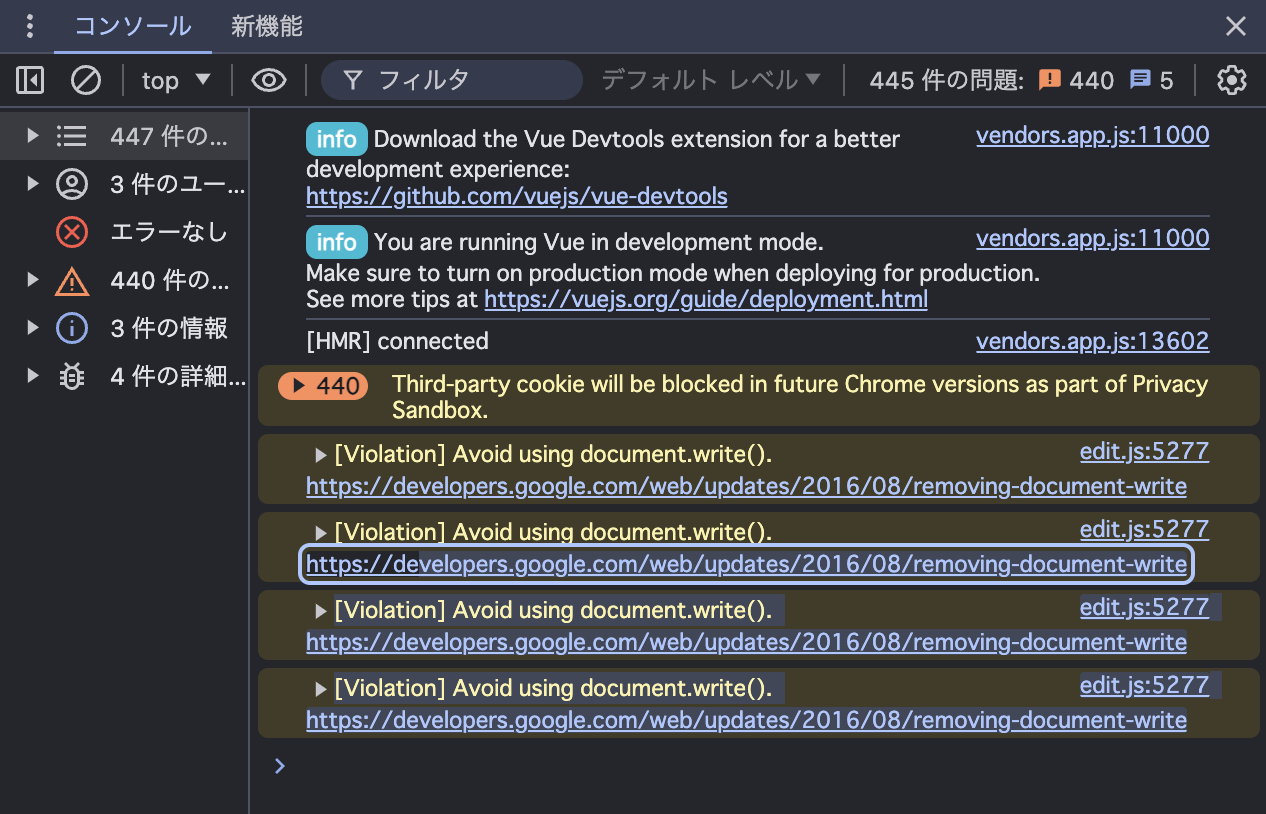
Task: Select the コンソール tab
Action: [132, 26]
